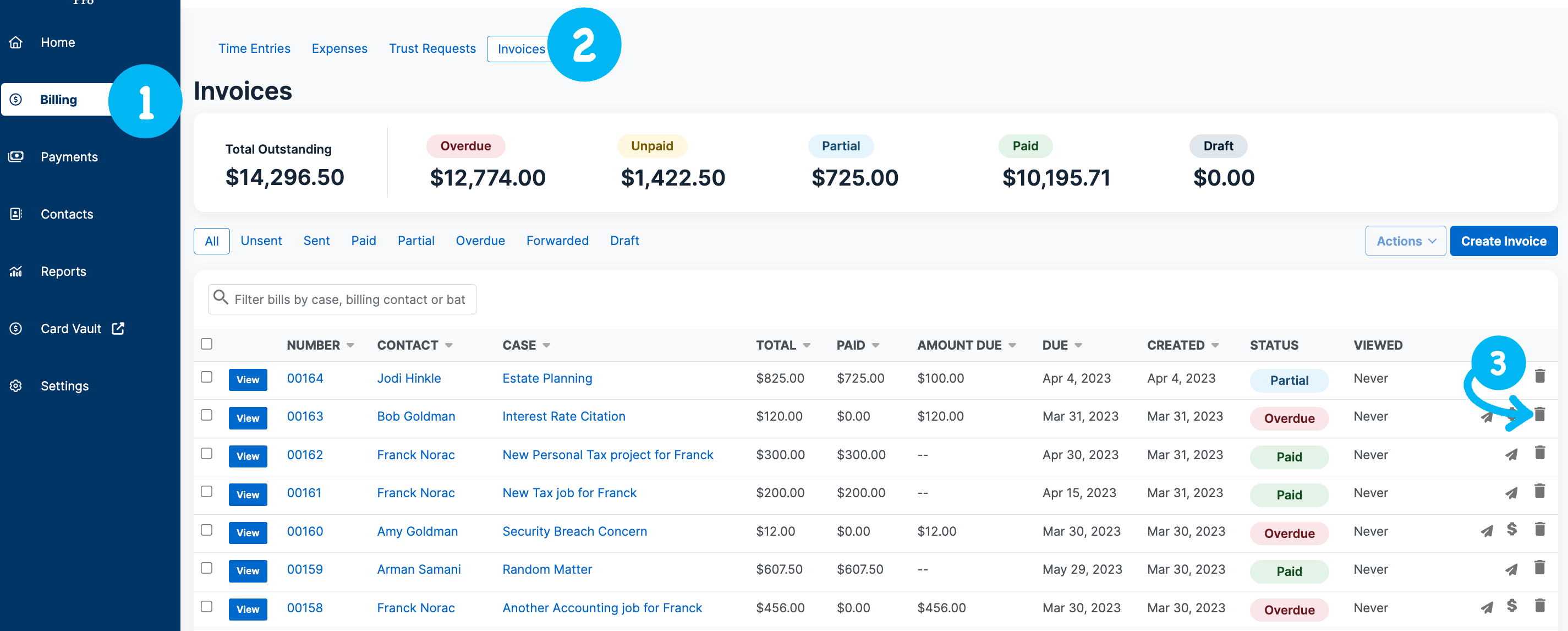Click the Home icon in sidebar

(x=15, y=41)
